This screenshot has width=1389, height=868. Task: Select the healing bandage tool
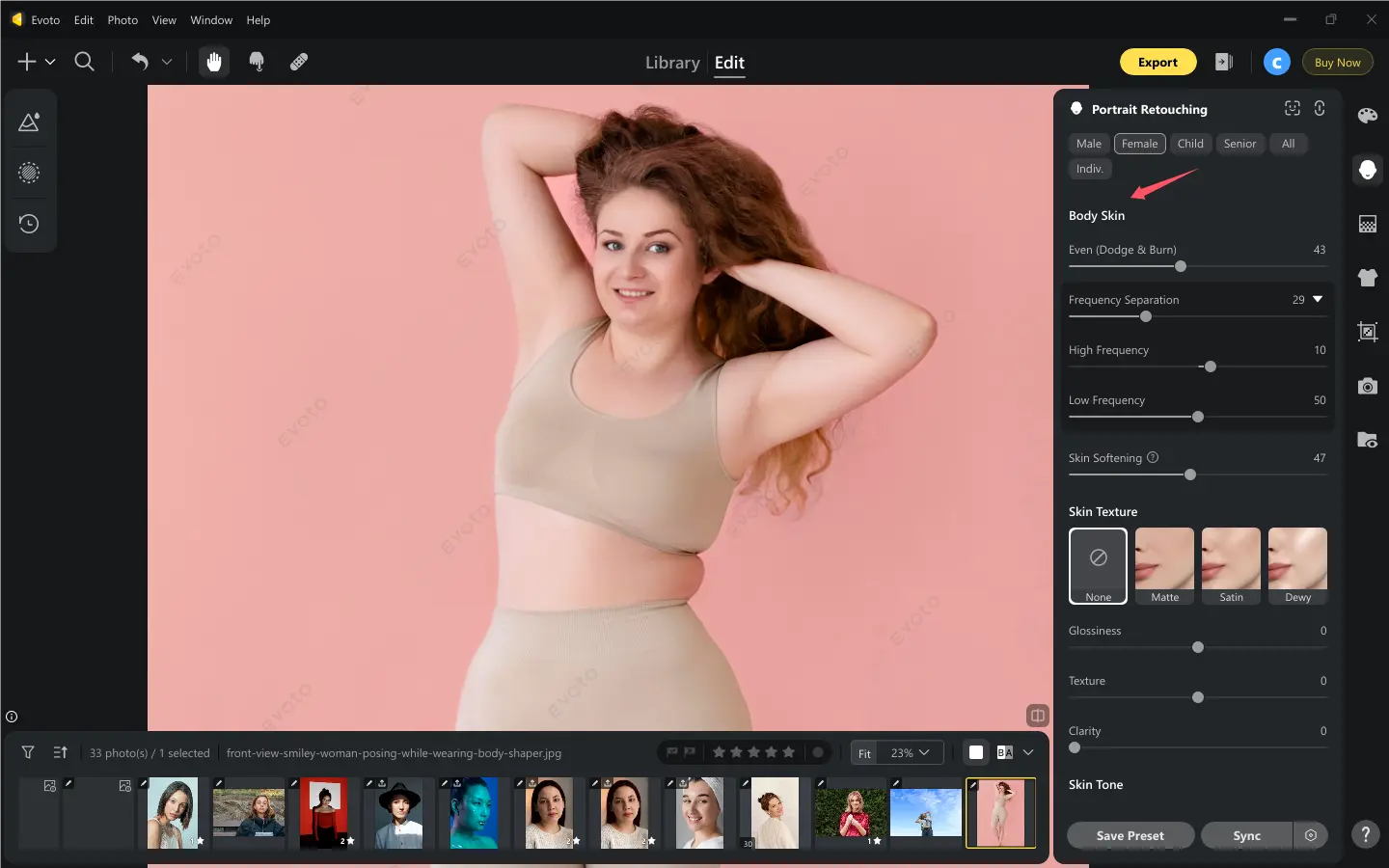tap(299, 62)
